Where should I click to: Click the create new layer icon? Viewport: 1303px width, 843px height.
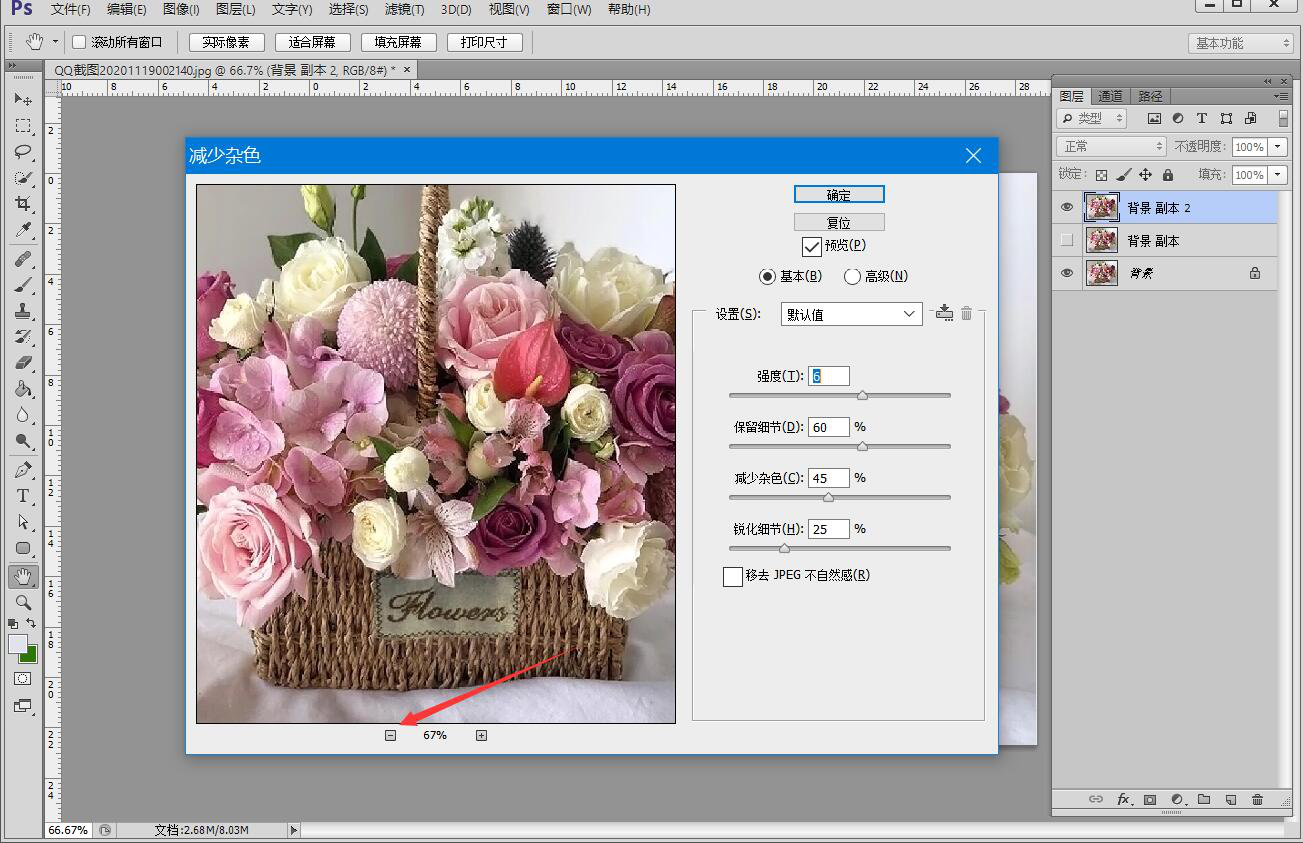click(x=1231, y=800)
